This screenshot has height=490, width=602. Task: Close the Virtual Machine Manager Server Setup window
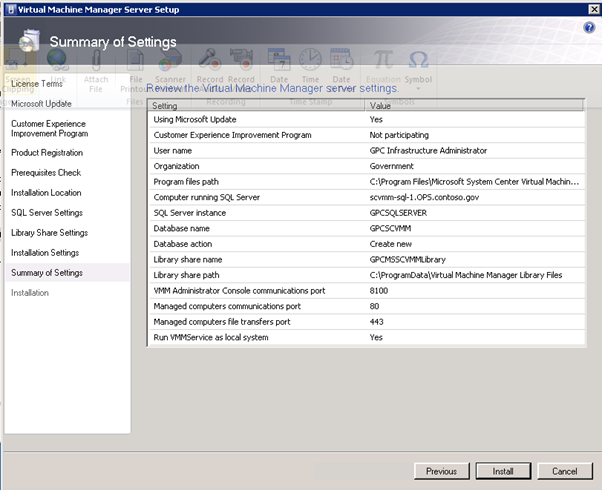click(x=594, y=9)
